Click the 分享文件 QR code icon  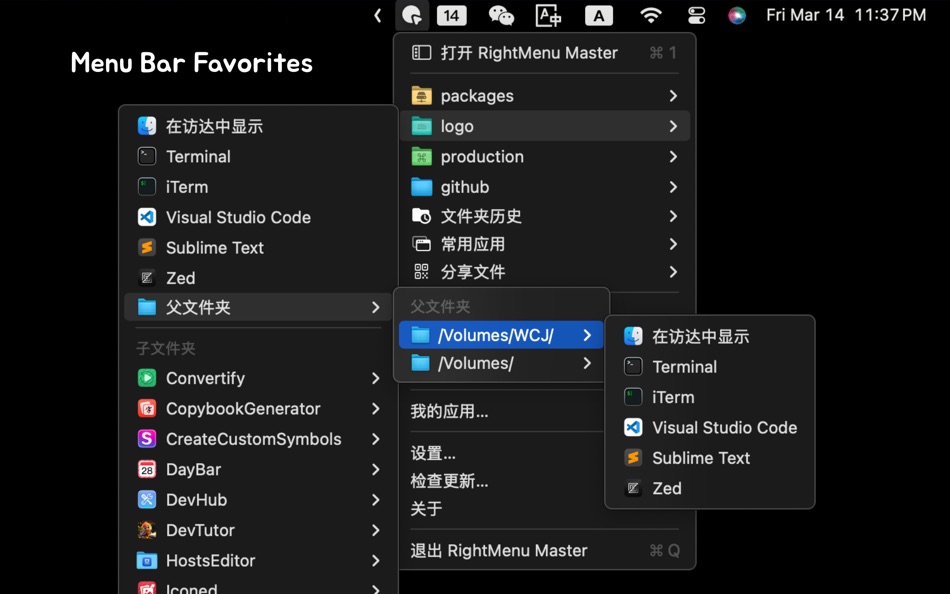(422, 272)
